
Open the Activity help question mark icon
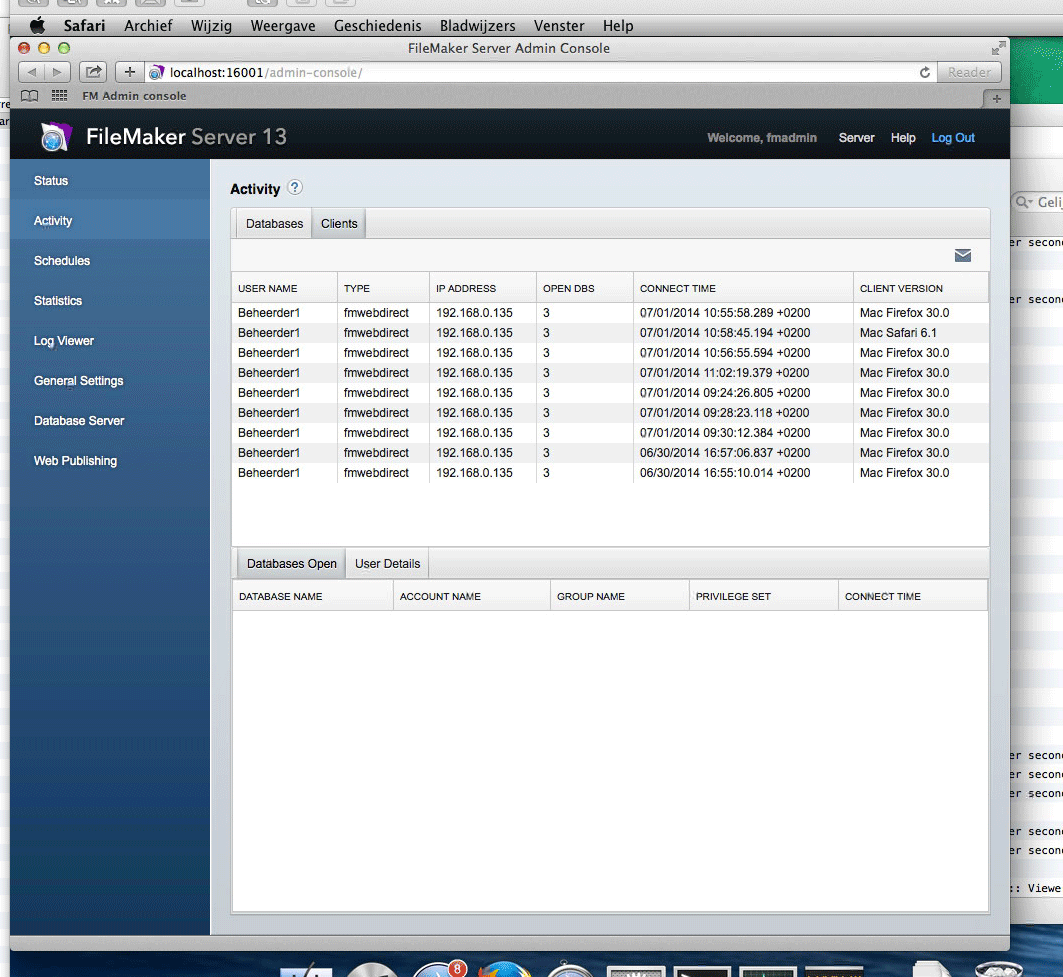pyautogui.click(x=295, y=188)
